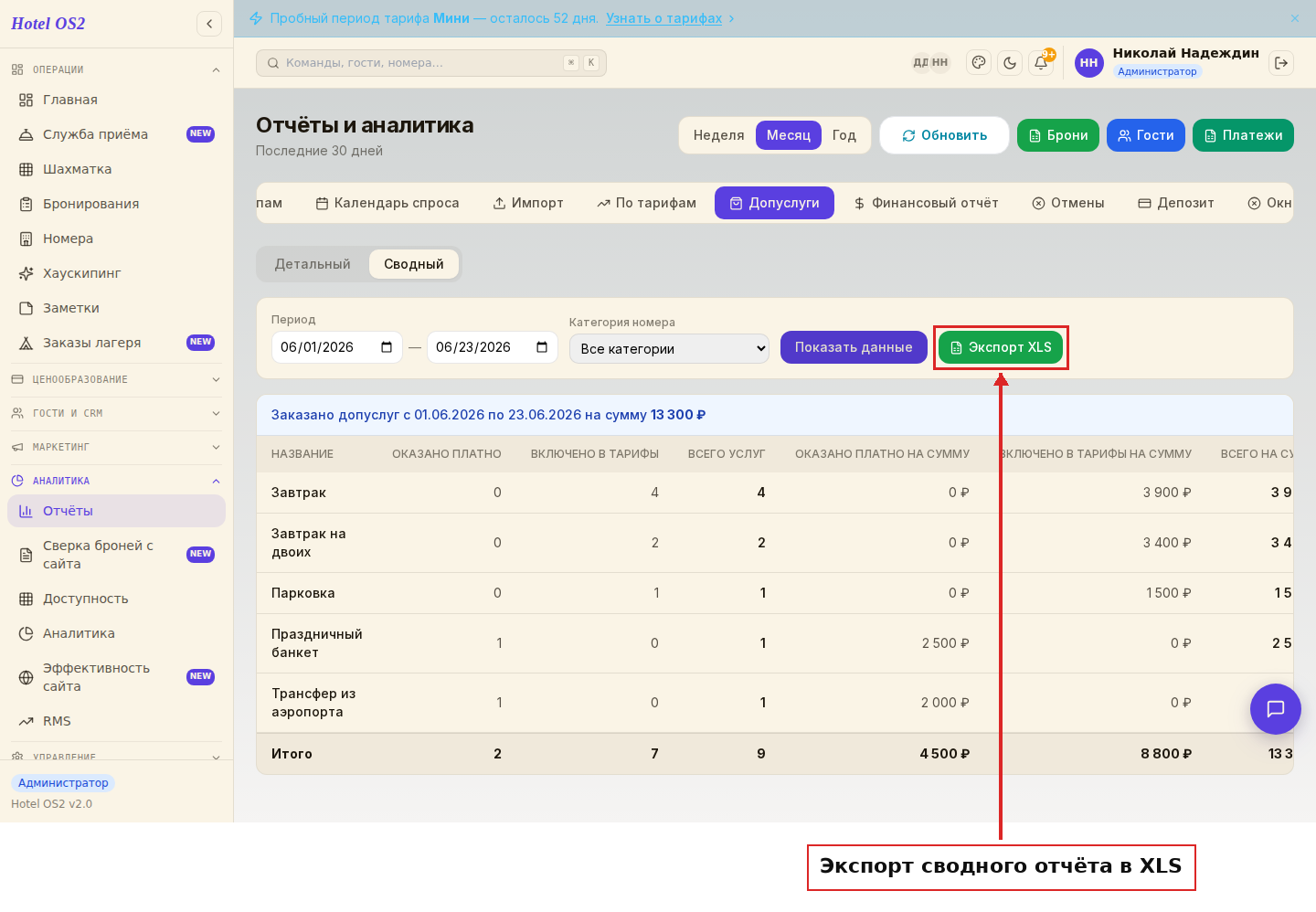Switch to the Финансовый отчёт tab
Screen dimensions: 1316x912
coord(926,203)
